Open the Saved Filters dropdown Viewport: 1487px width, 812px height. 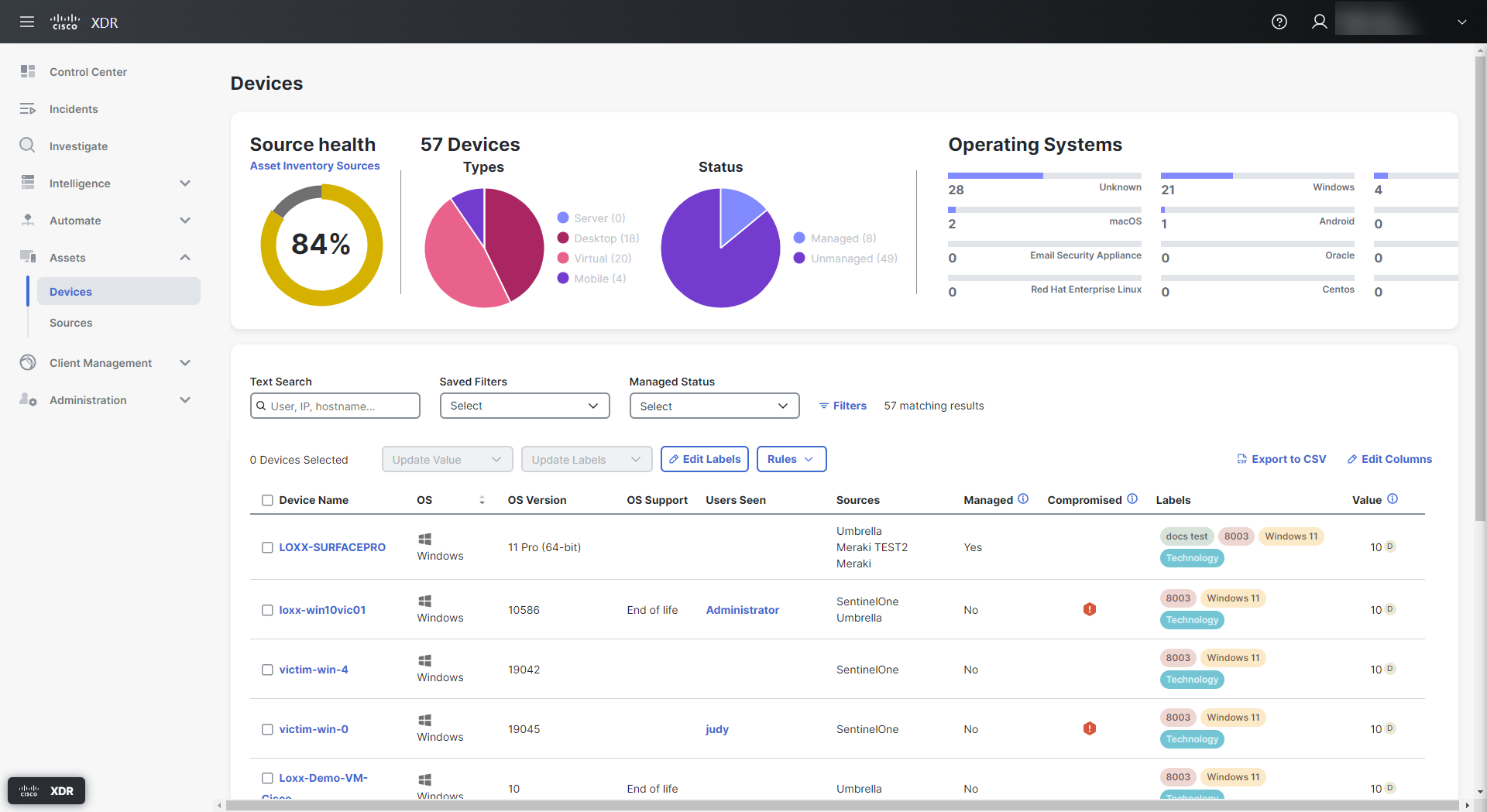click(524, 406)
